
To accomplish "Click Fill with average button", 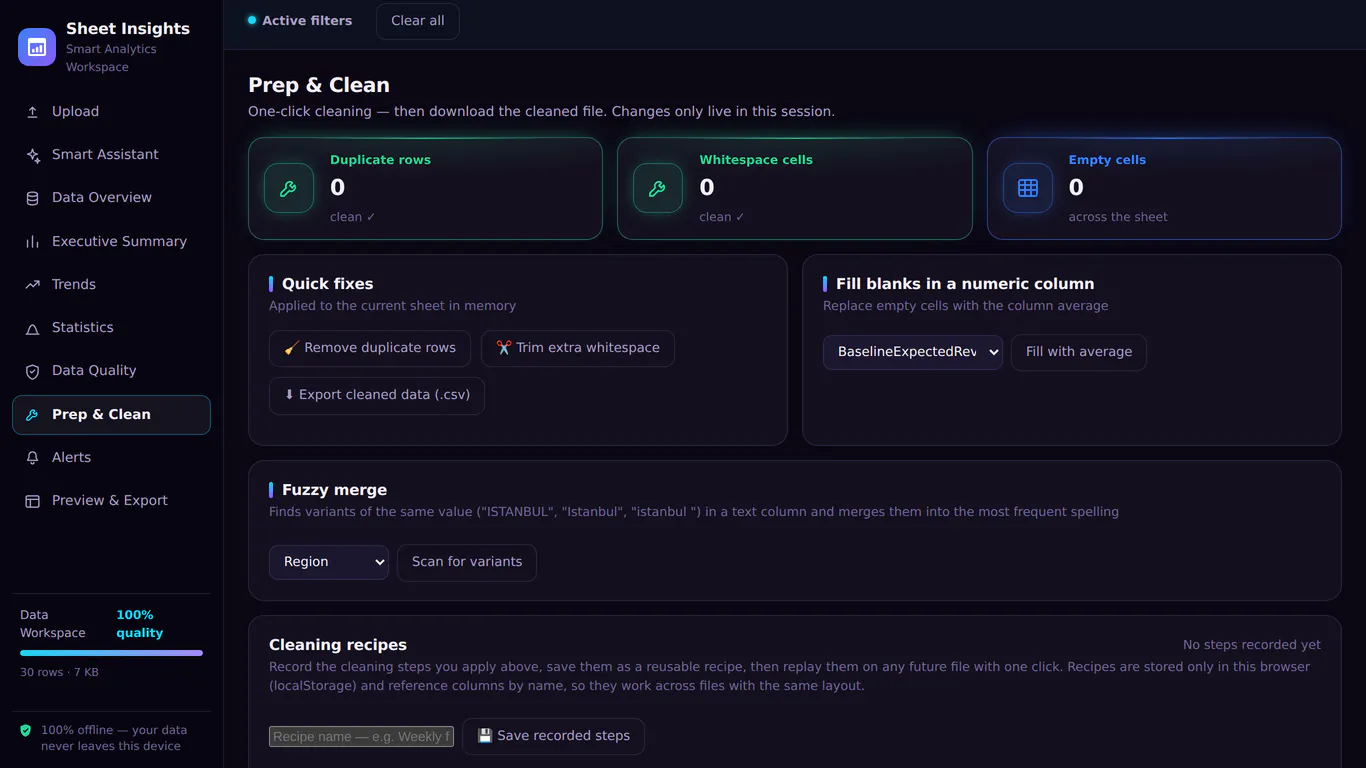I will [1079, 353].
